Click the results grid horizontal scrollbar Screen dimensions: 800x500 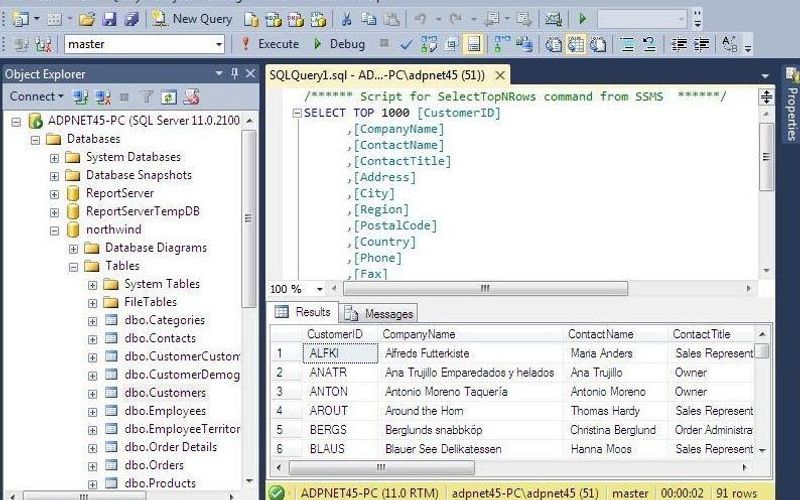[x=382, y=467]
